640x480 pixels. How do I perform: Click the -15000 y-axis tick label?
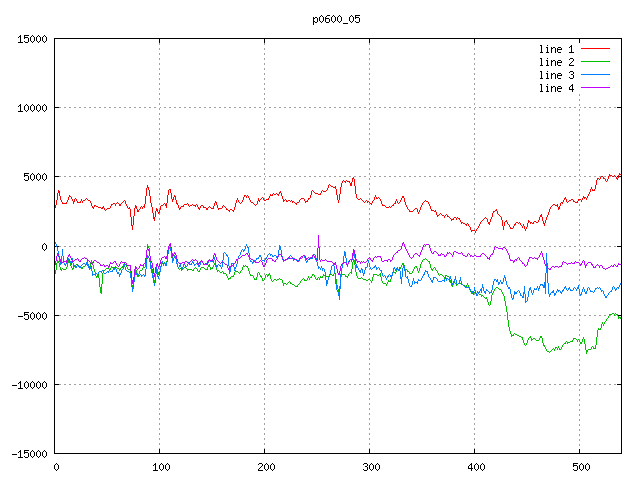[28, 453]
